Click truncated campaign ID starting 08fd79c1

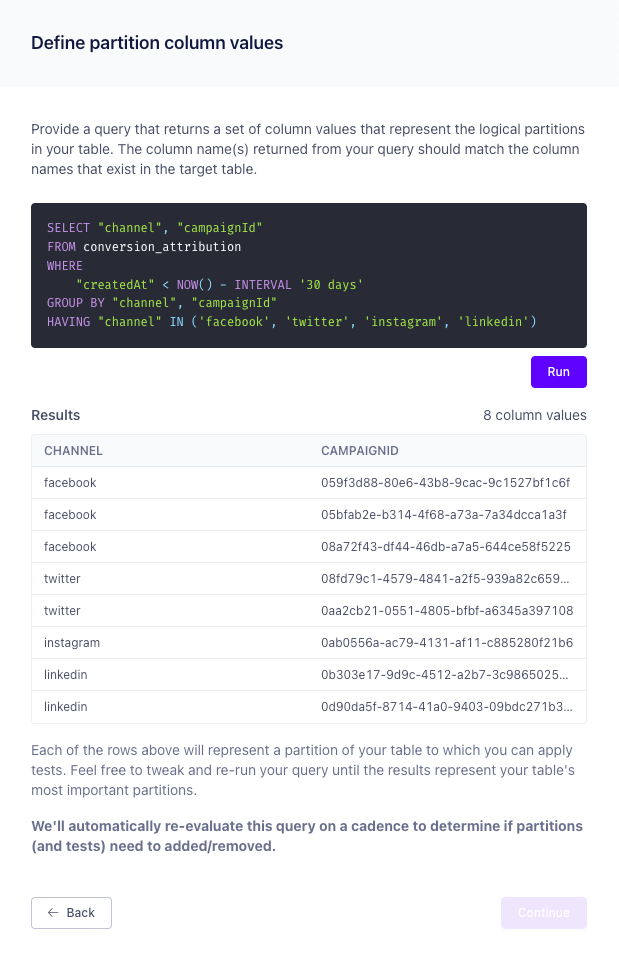tap(445, 579)
